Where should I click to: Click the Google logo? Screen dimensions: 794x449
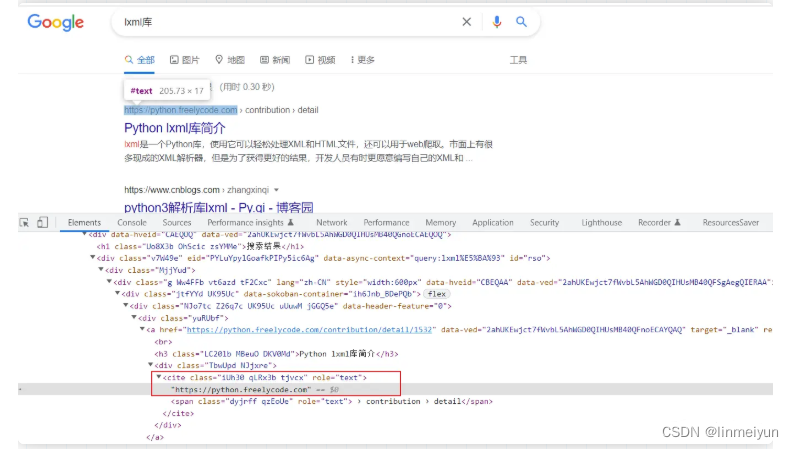[x=56, y=23]
